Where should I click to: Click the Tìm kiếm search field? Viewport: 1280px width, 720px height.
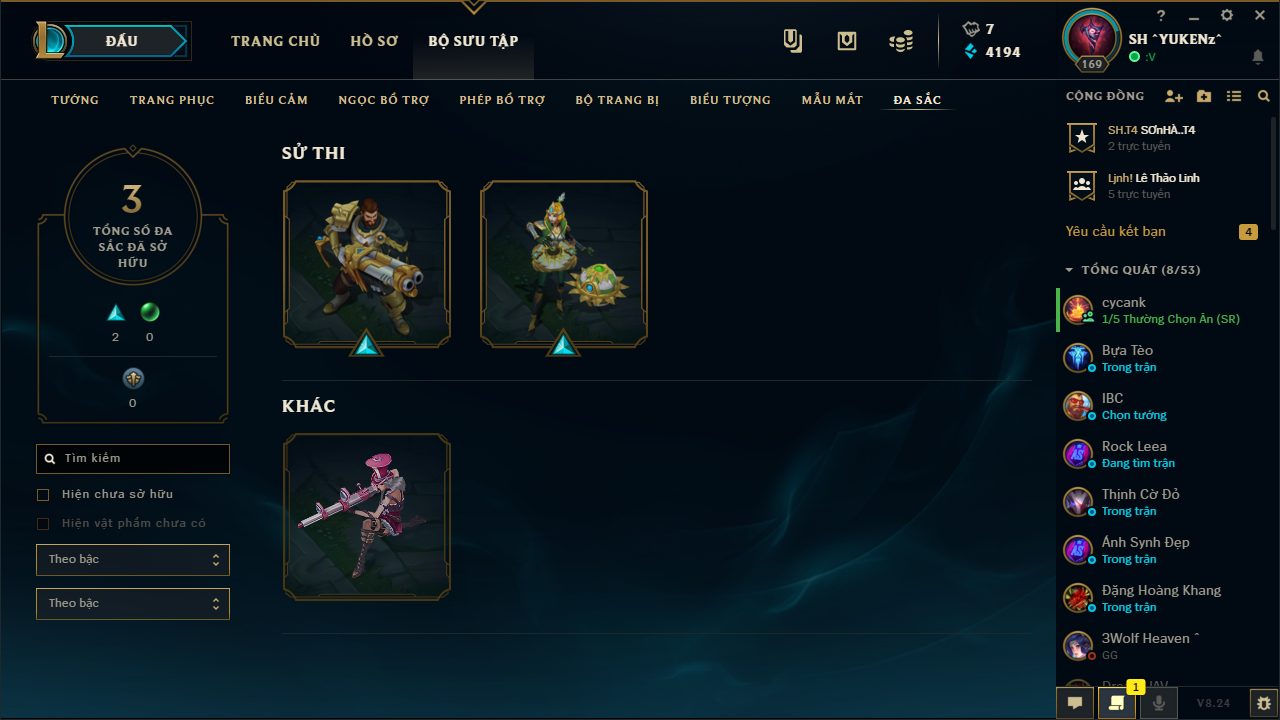coord(133,459)
